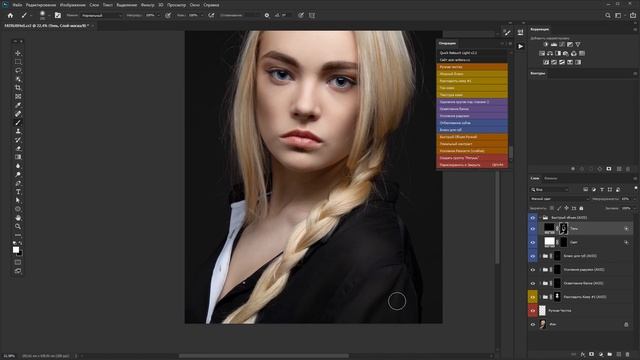
Task: Open the search icon top right
Action: pos(608,16)
